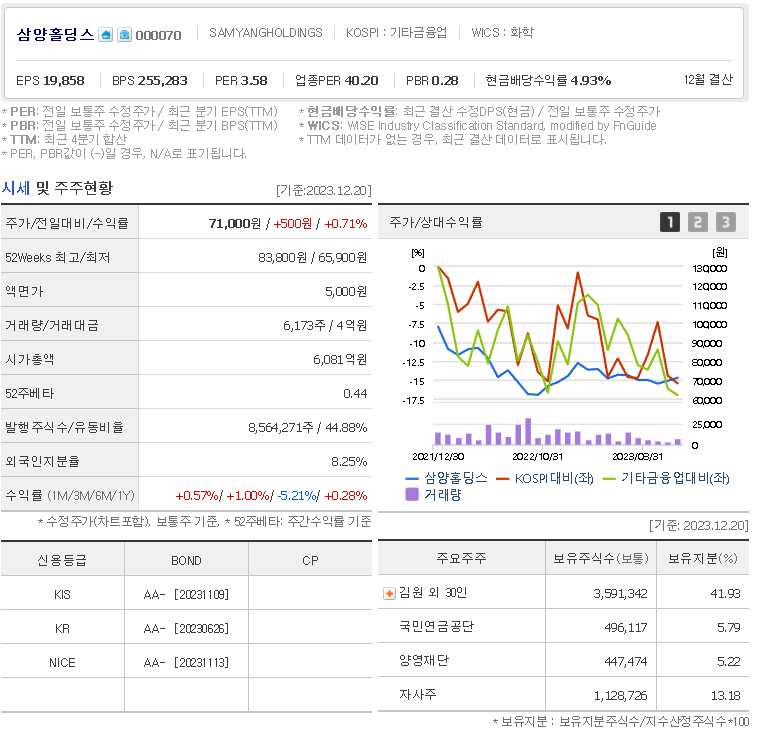Select stock code 000070
758x738 pixels.
(x=158, y=35)
